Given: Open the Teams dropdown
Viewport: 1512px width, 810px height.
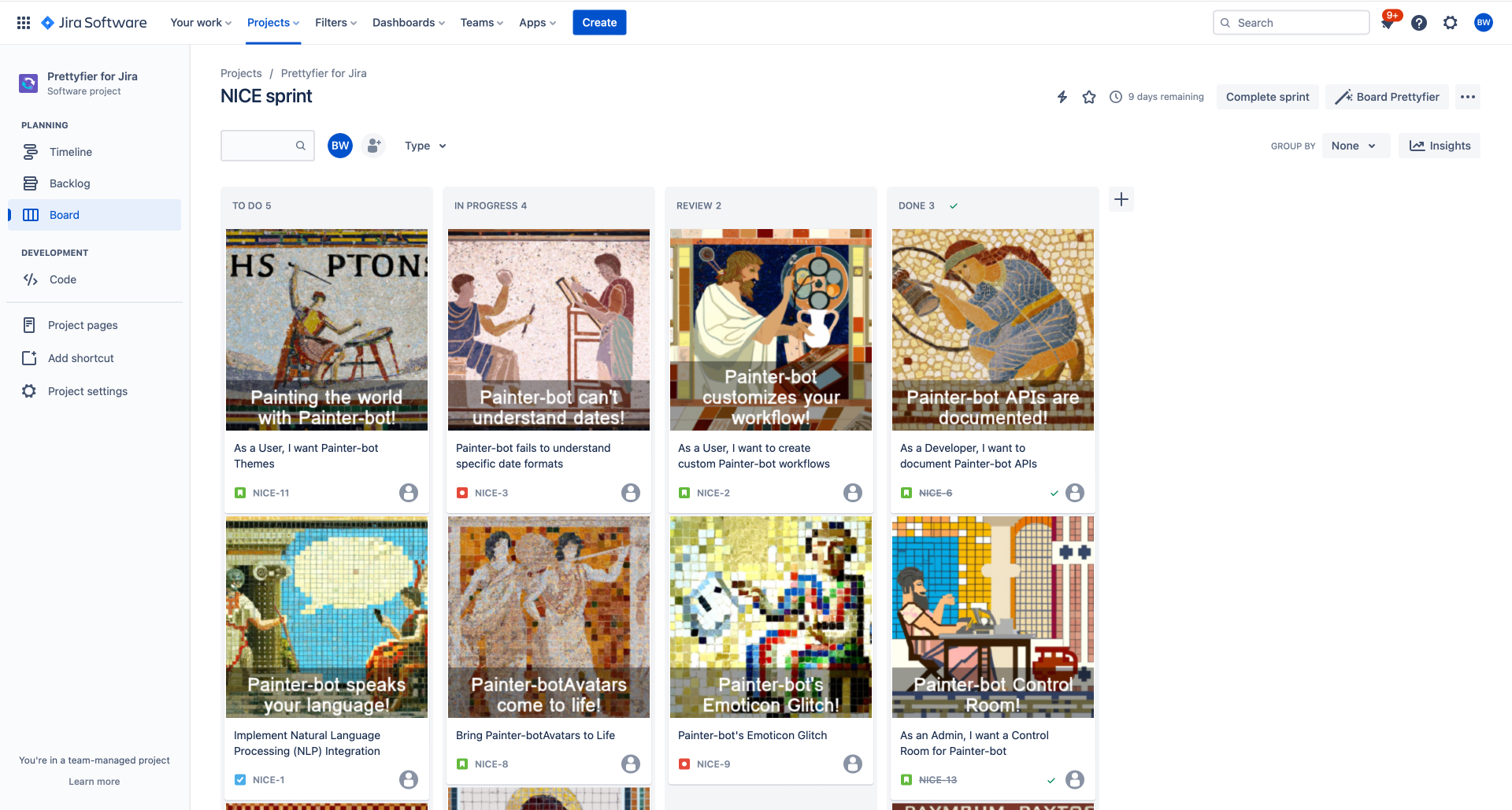Looking at the screenshot, I should click(x=481, y=23).
